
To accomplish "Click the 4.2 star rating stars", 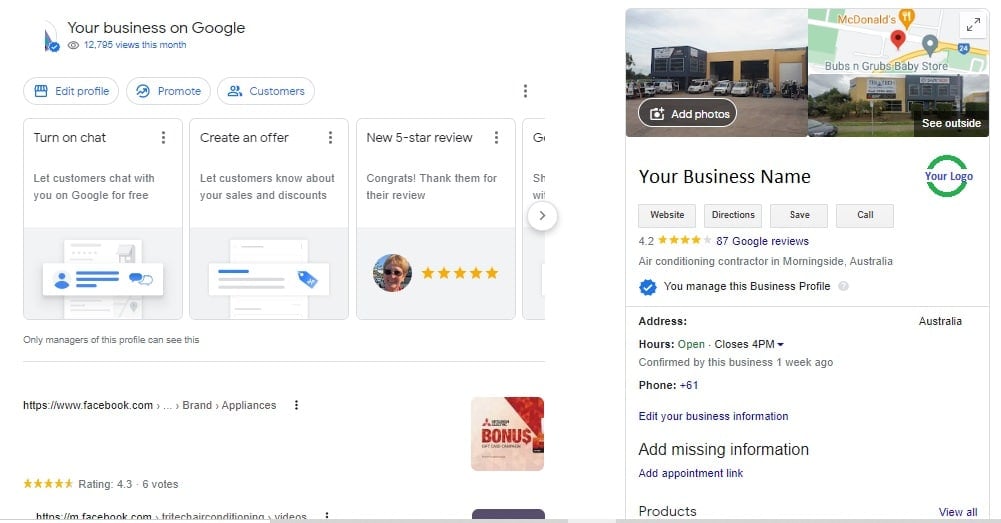I will tap(684, 240).
